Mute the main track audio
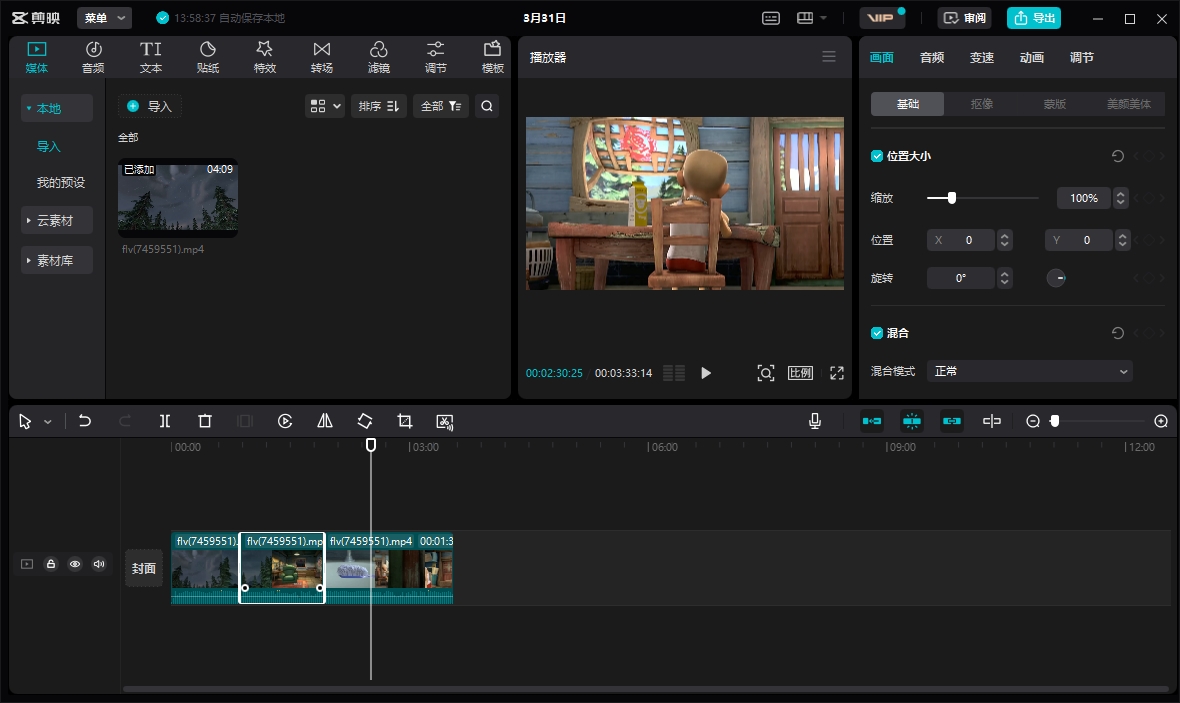Screen dimensions: 1180x703 tap(99, 564)
